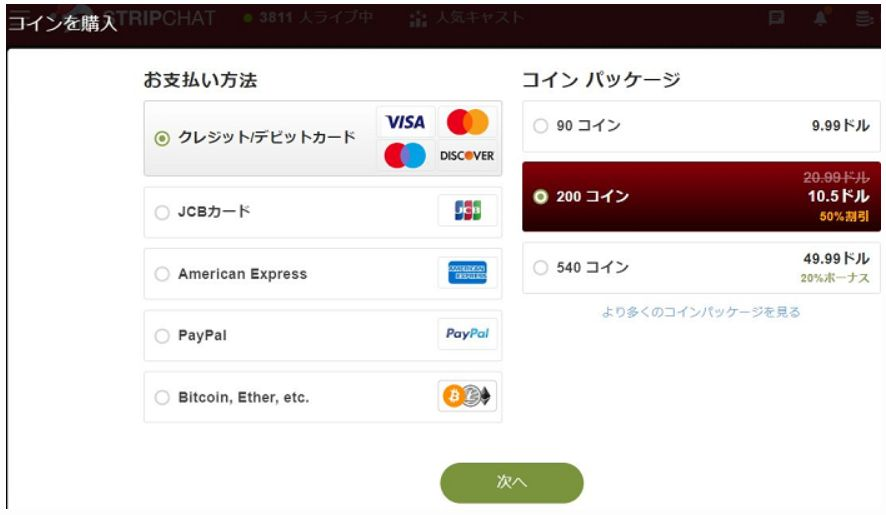The width and height of the screenshot is (886, 515).
Task: Select the JCBカード payment radio button
Action: [162, 212]
